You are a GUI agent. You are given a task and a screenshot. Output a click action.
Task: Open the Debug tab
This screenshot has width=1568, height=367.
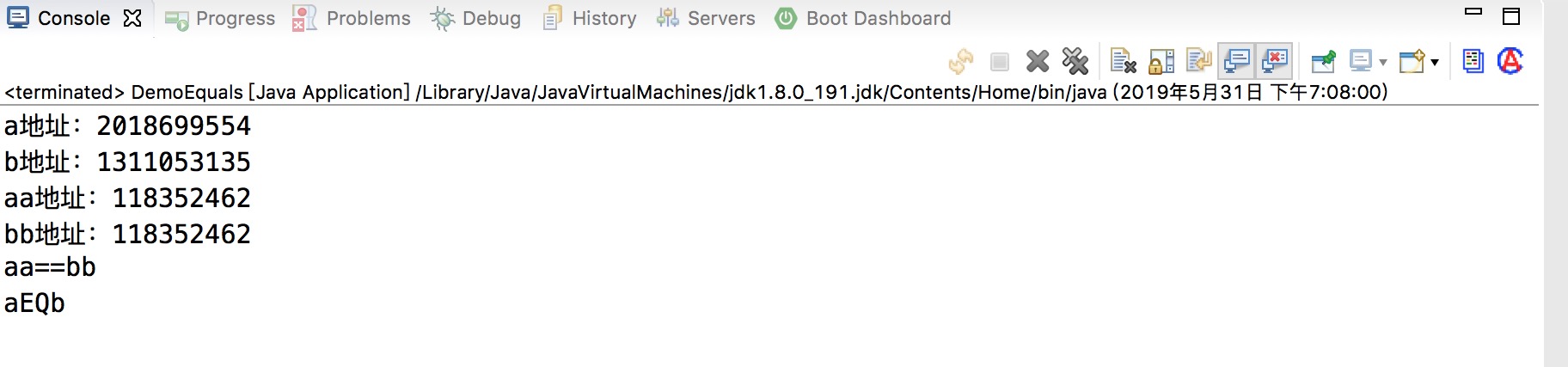(491, 18)
